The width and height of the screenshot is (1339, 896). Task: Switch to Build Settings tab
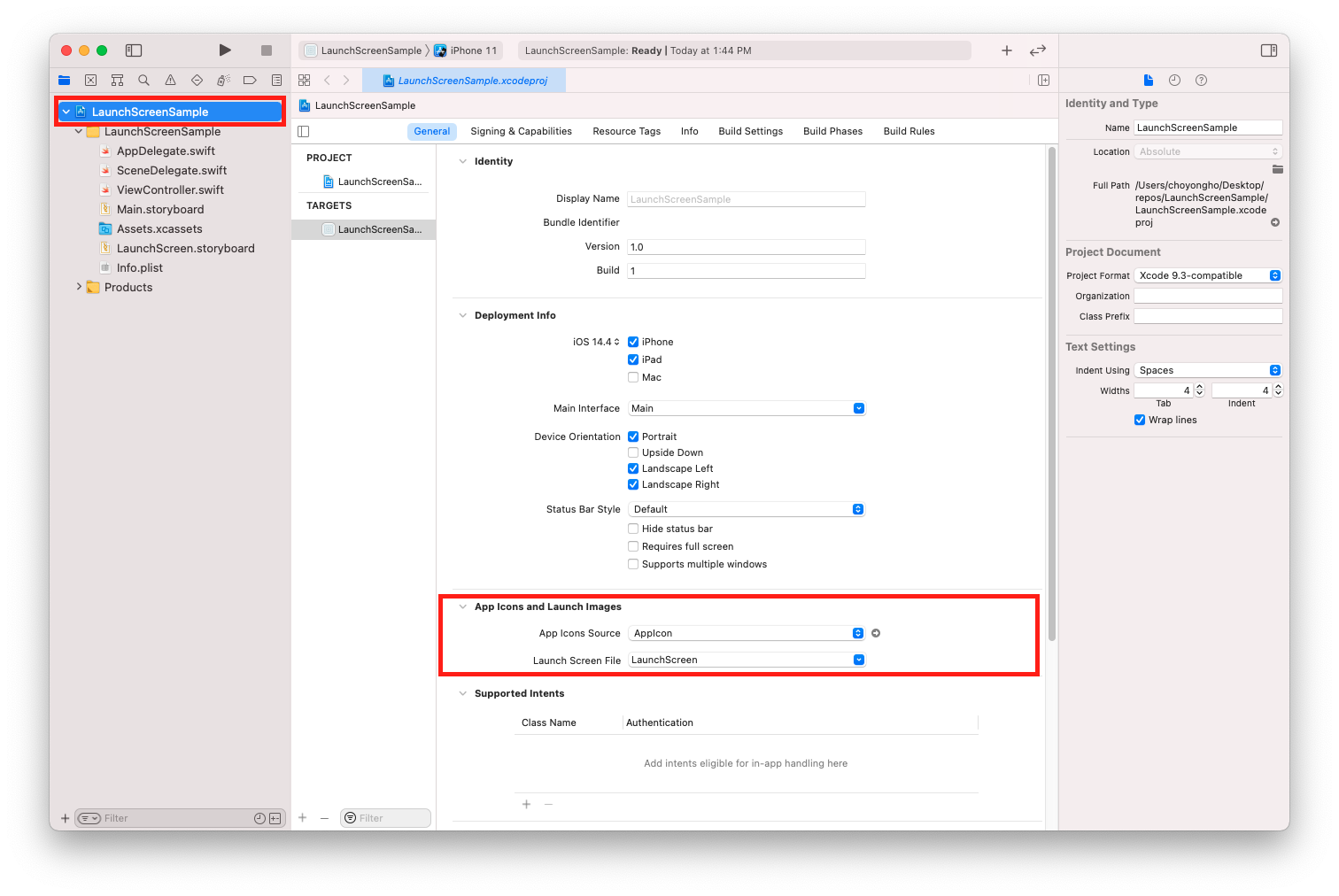(x=750, y=131)
